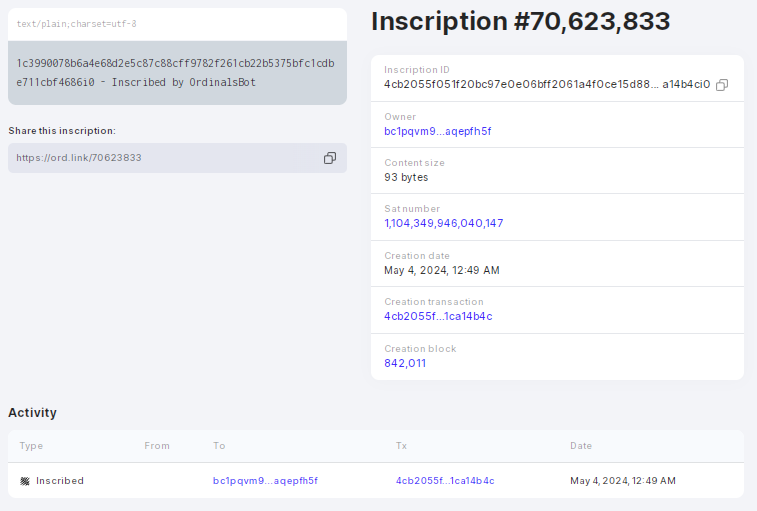This screenshot has height=511, width=757.
Task: Click the Inscription ID hash text
Action: tap(547, 85)
